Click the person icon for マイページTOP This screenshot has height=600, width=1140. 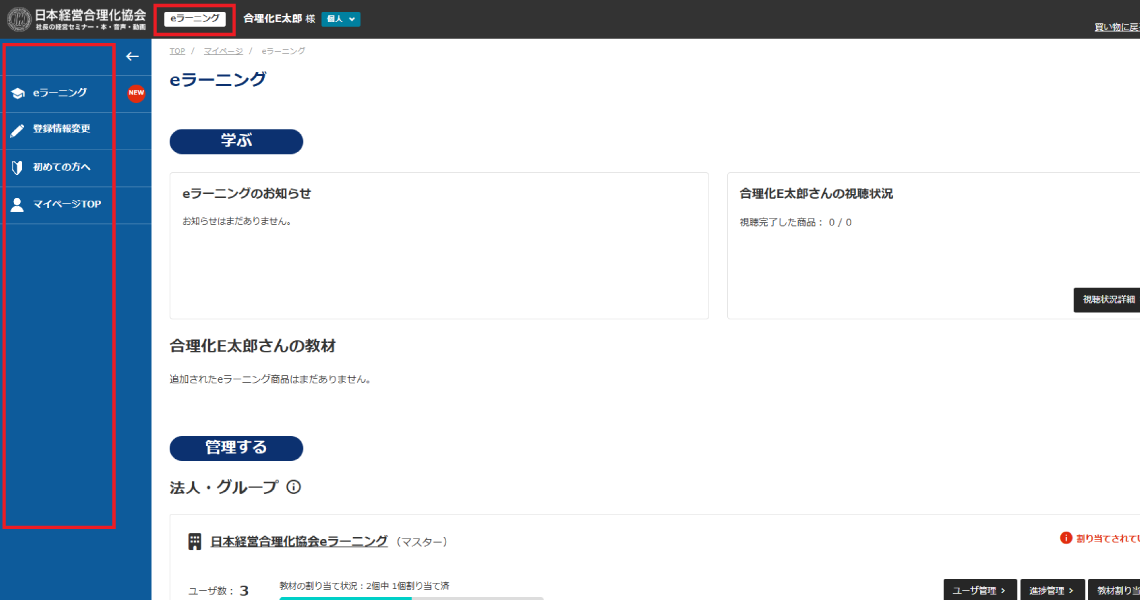[17, 204]
